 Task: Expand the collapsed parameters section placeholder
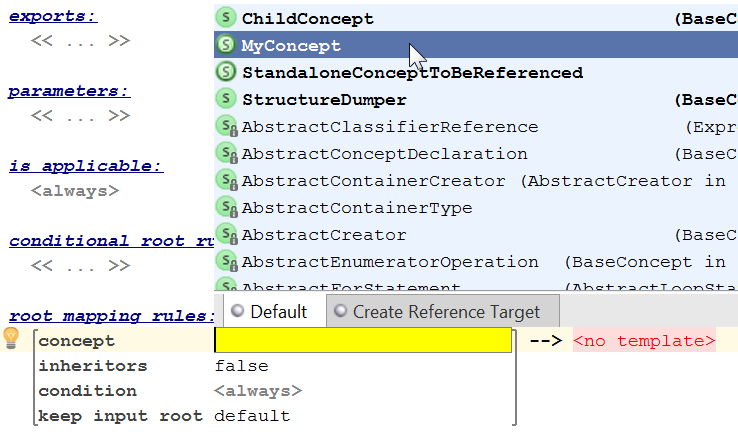click(80, 116)
